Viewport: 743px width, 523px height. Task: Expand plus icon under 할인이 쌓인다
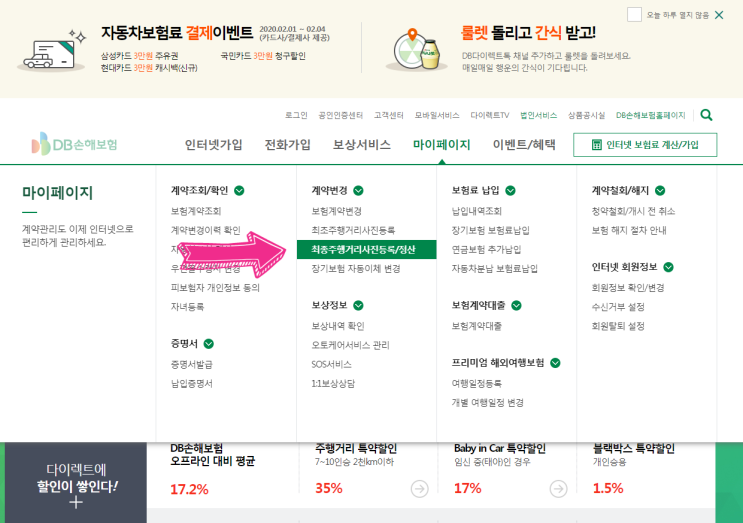pyautogui.click(x=76, y=503)
